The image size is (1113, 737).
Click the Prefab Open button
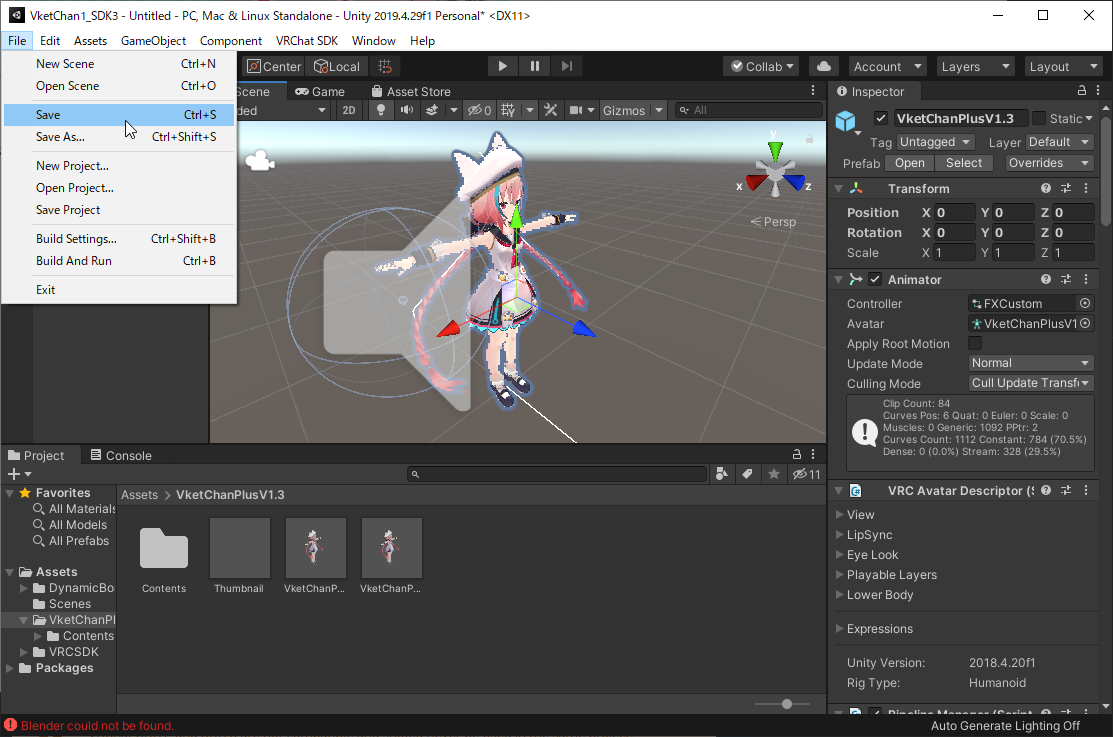[910, 163]
